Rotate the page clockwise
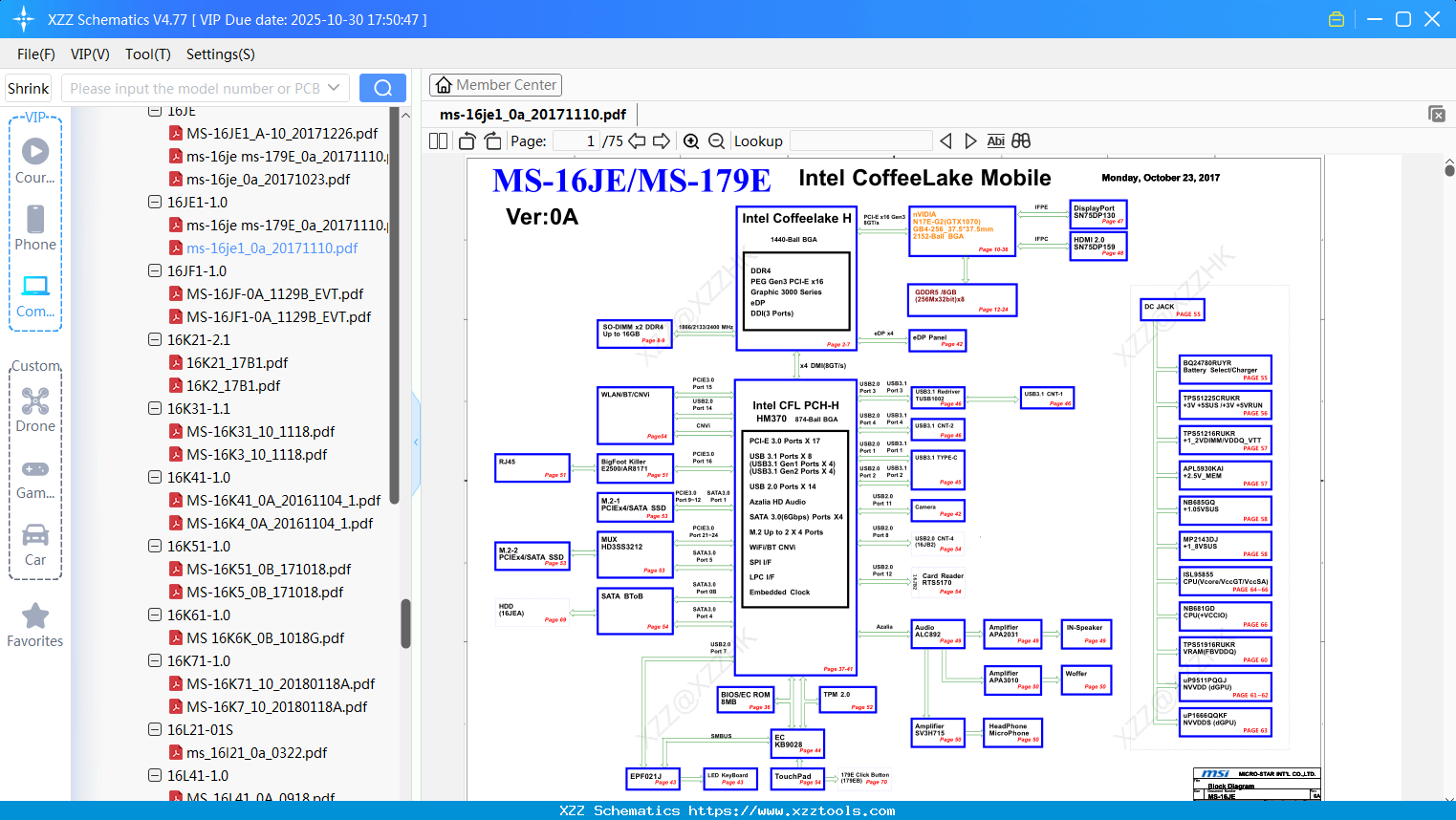The width and height of the screenshot is (1456, 820). [x=492, y=141]
